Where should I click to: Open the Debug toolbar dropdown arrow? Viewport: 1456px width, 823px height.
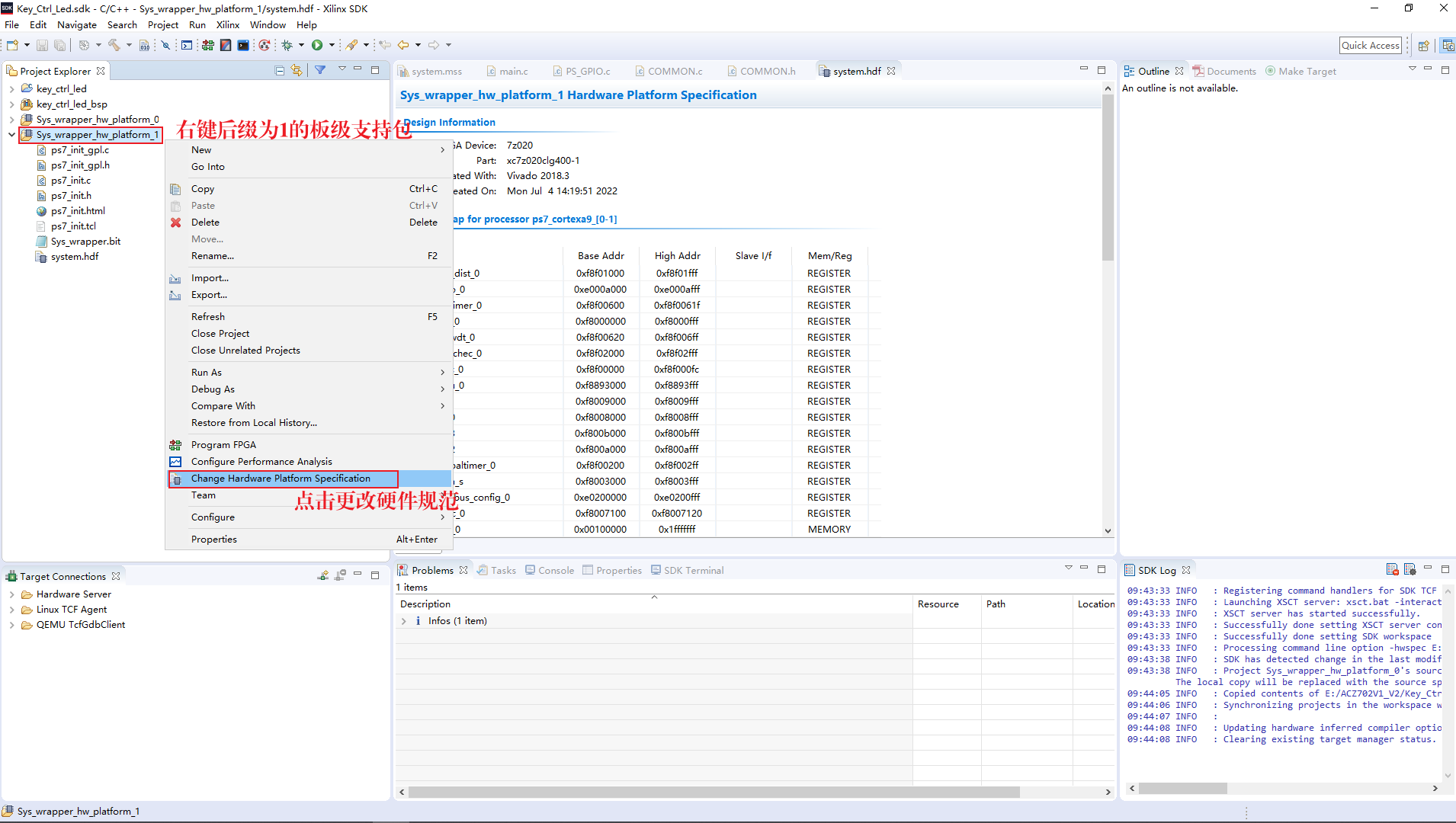click(x=302, y=45)
